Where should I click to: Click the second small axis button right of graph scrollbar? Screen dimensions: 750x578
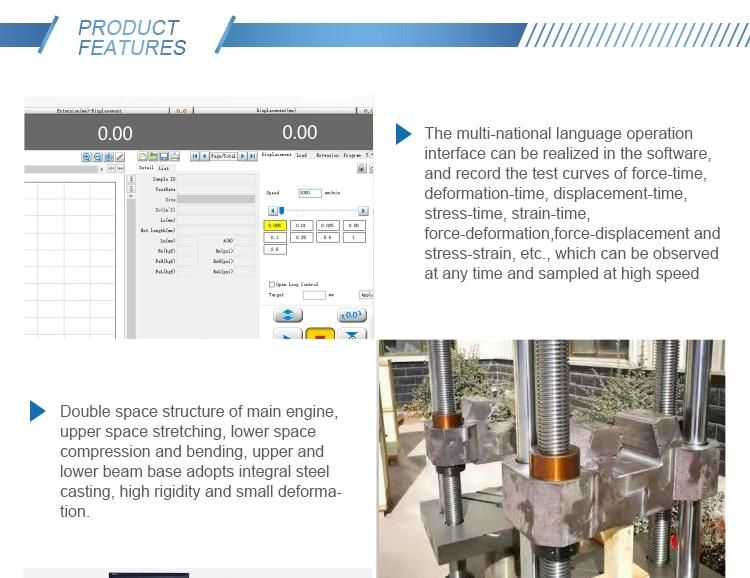tap(121, 168)
